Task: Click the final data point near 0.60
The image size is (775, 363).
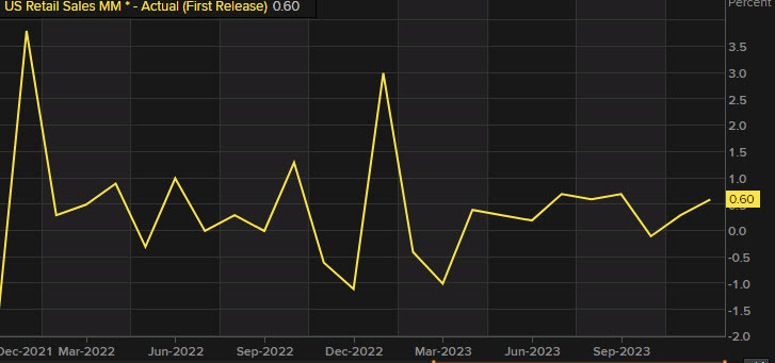Action: [x=710, y=199]
